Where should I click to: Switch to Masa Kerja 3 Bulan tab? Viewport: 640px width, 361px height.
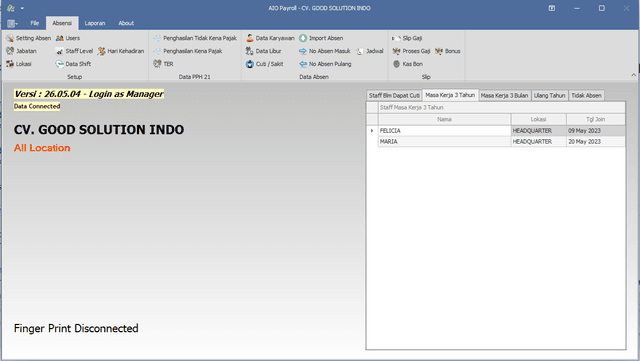504,96
